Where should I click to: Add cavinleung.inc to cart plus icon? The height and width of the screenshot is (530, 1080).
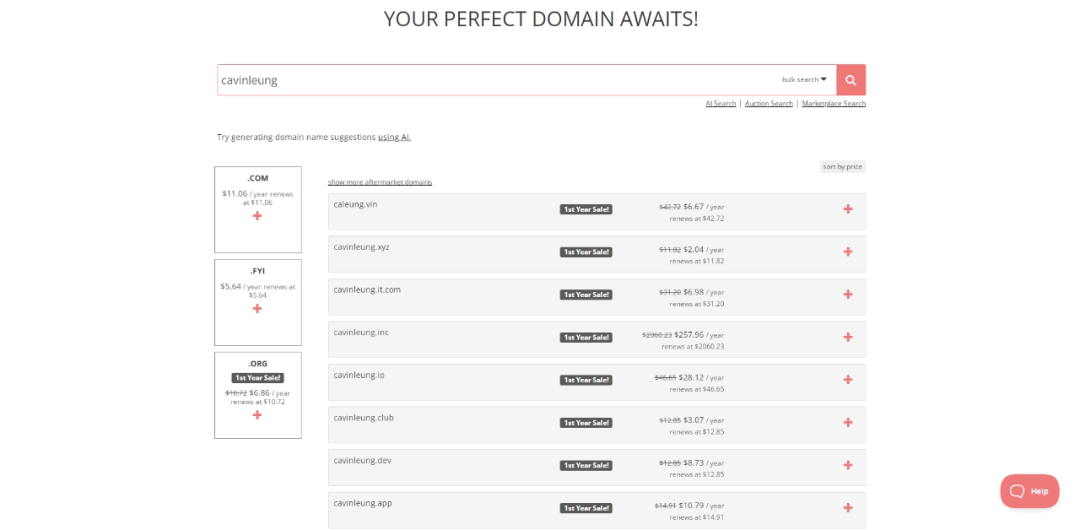tap(848, 337)
